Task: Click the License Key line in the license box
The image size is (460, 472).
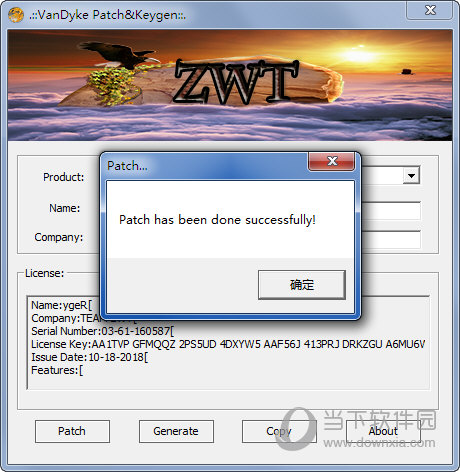Action: pos(228,344)
